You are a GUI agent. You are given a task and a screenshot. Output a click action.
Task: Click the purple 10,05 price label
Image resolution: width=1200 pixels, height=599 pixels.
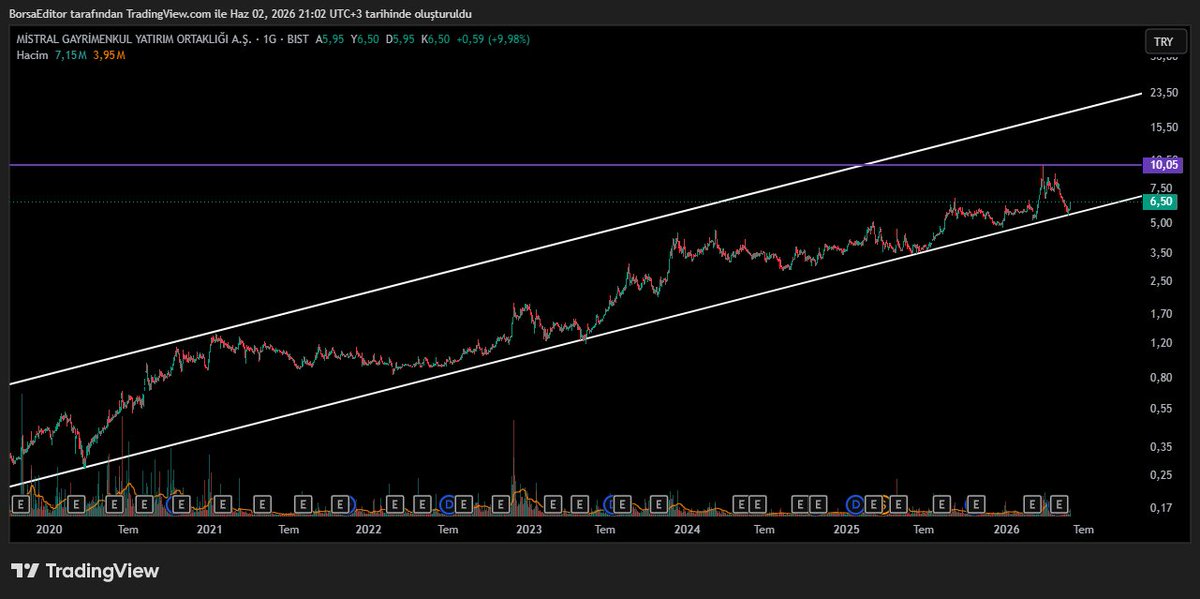pos(1161,165)
